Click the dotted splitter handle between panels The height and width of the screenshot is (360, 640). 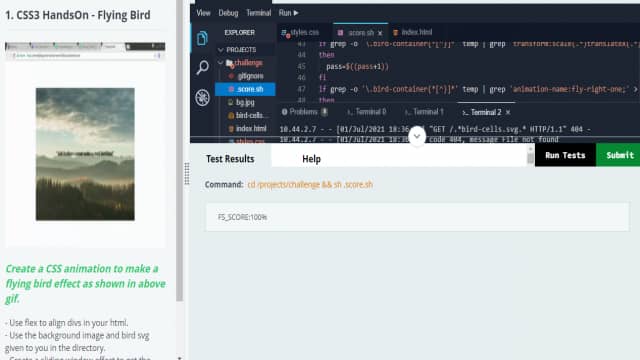187,174
